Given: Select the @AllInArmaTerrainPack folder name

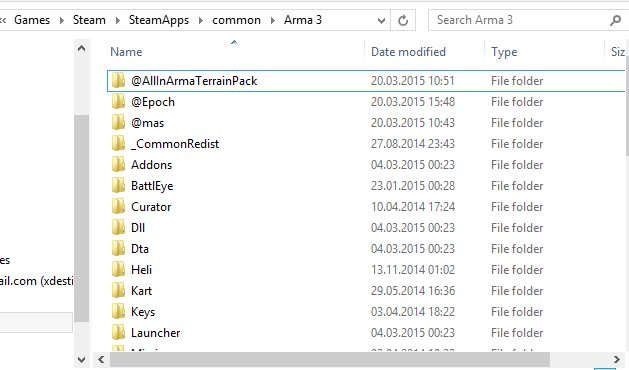Looking at the screenshot, I should click(x=194, y=81).
